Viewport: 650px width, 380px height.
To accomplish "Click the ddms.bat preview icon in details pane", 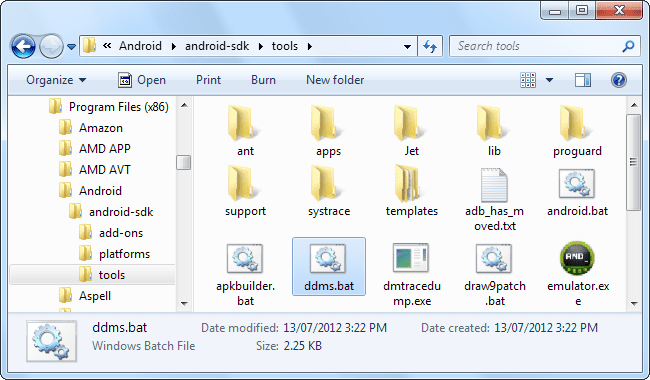I will (51, 341).
